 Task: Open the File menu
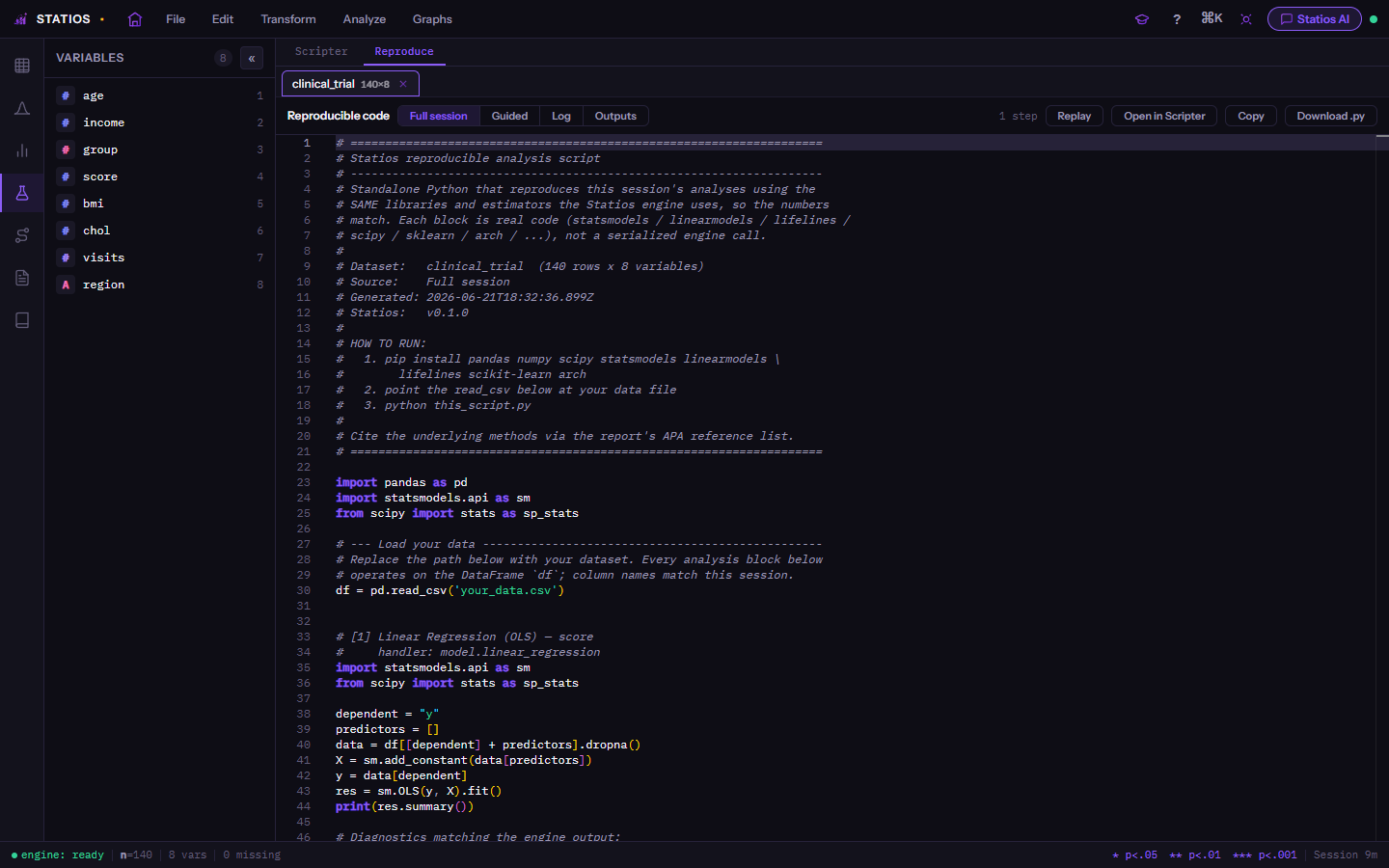click(176, 19)
